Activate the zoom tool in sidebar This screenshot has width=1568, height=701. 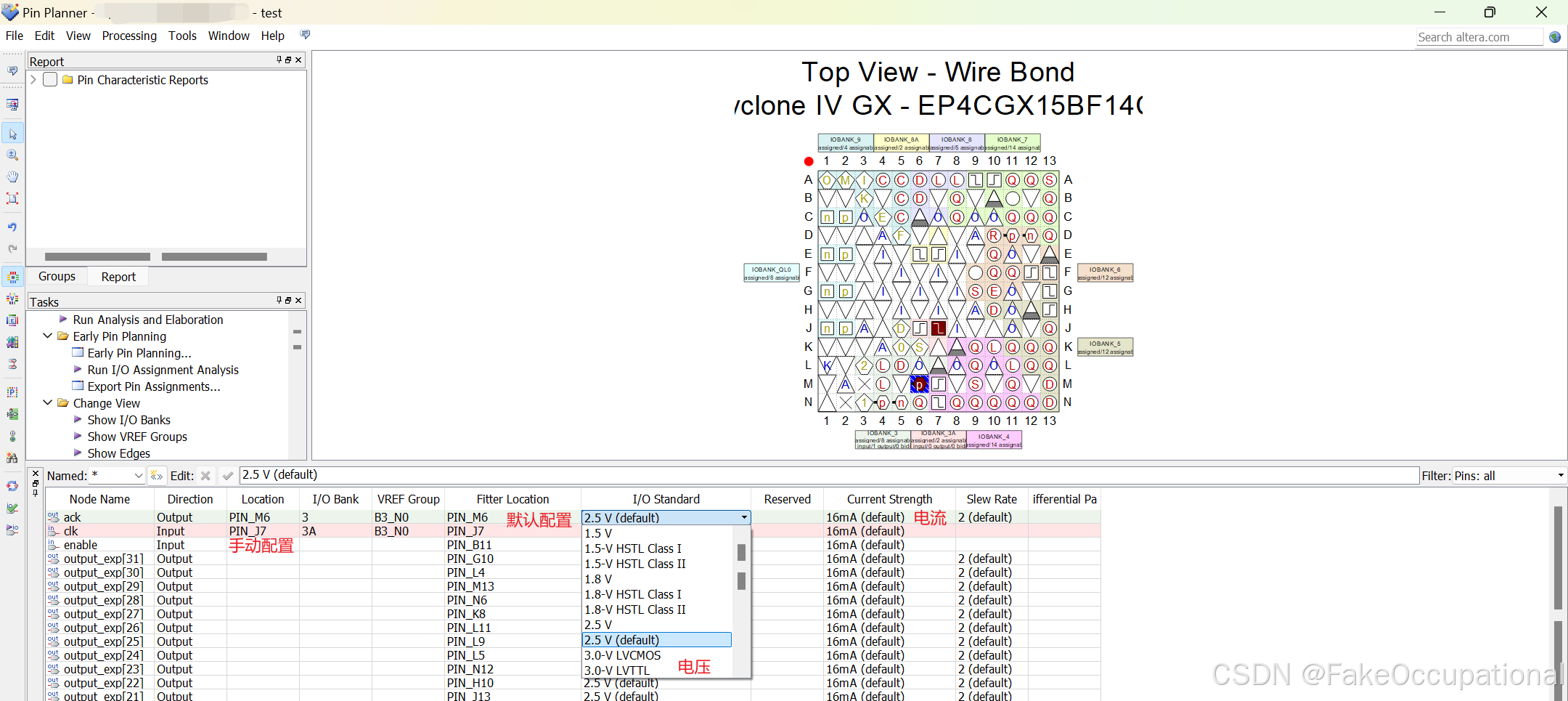point(12,155)
